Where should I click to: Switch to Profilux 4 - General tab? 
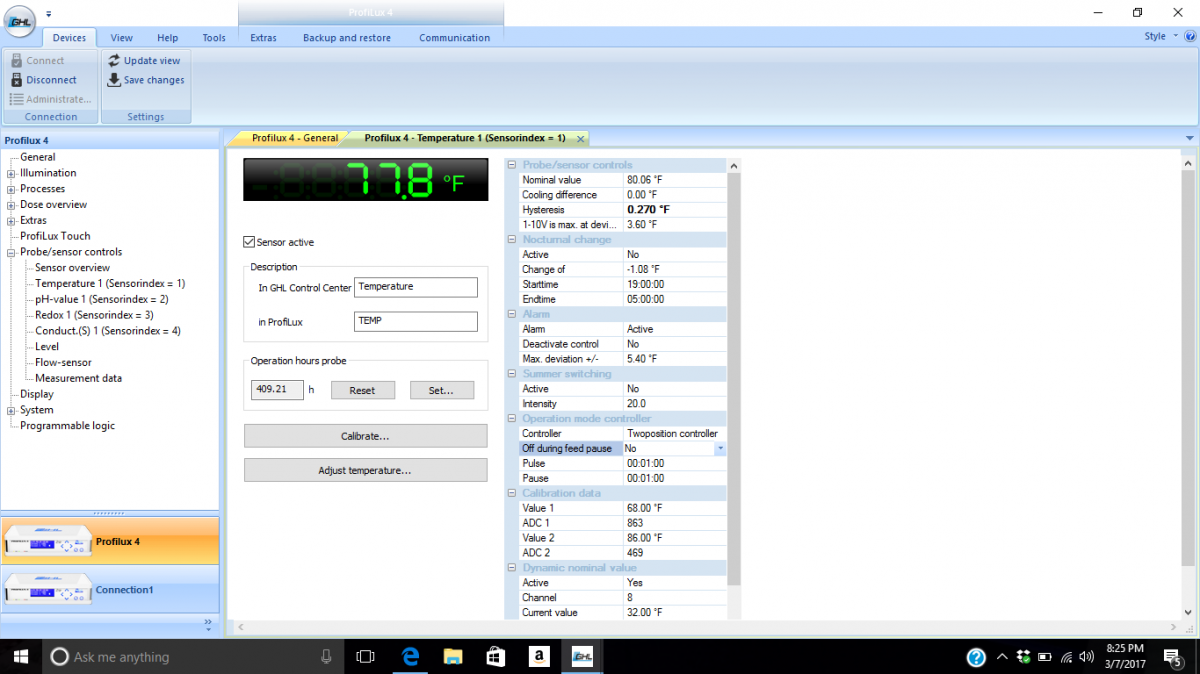coord(294,138)
